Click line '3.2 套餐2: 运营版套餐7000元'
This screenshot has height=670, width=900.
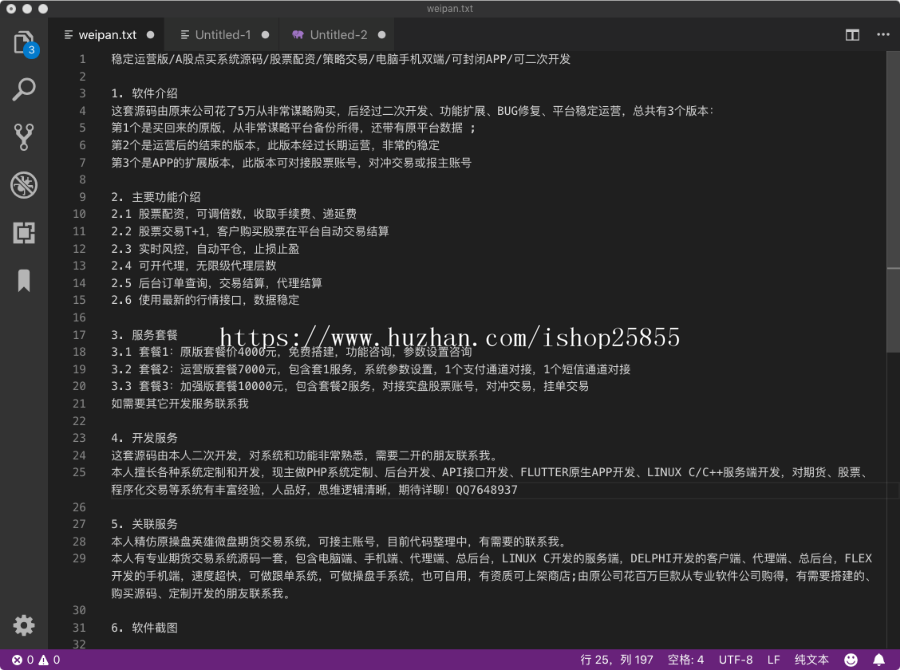click(371, 369)
